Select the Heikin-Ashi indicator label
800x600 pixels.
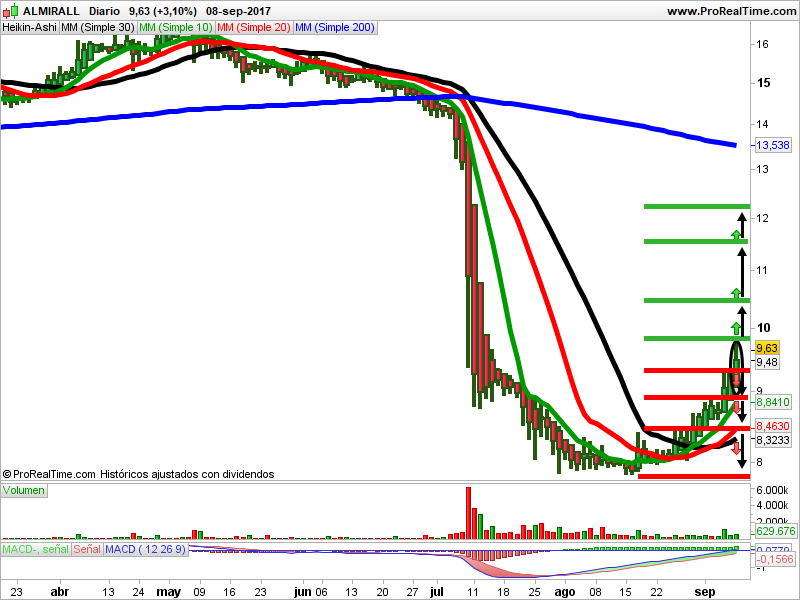(x=29, y=27)
